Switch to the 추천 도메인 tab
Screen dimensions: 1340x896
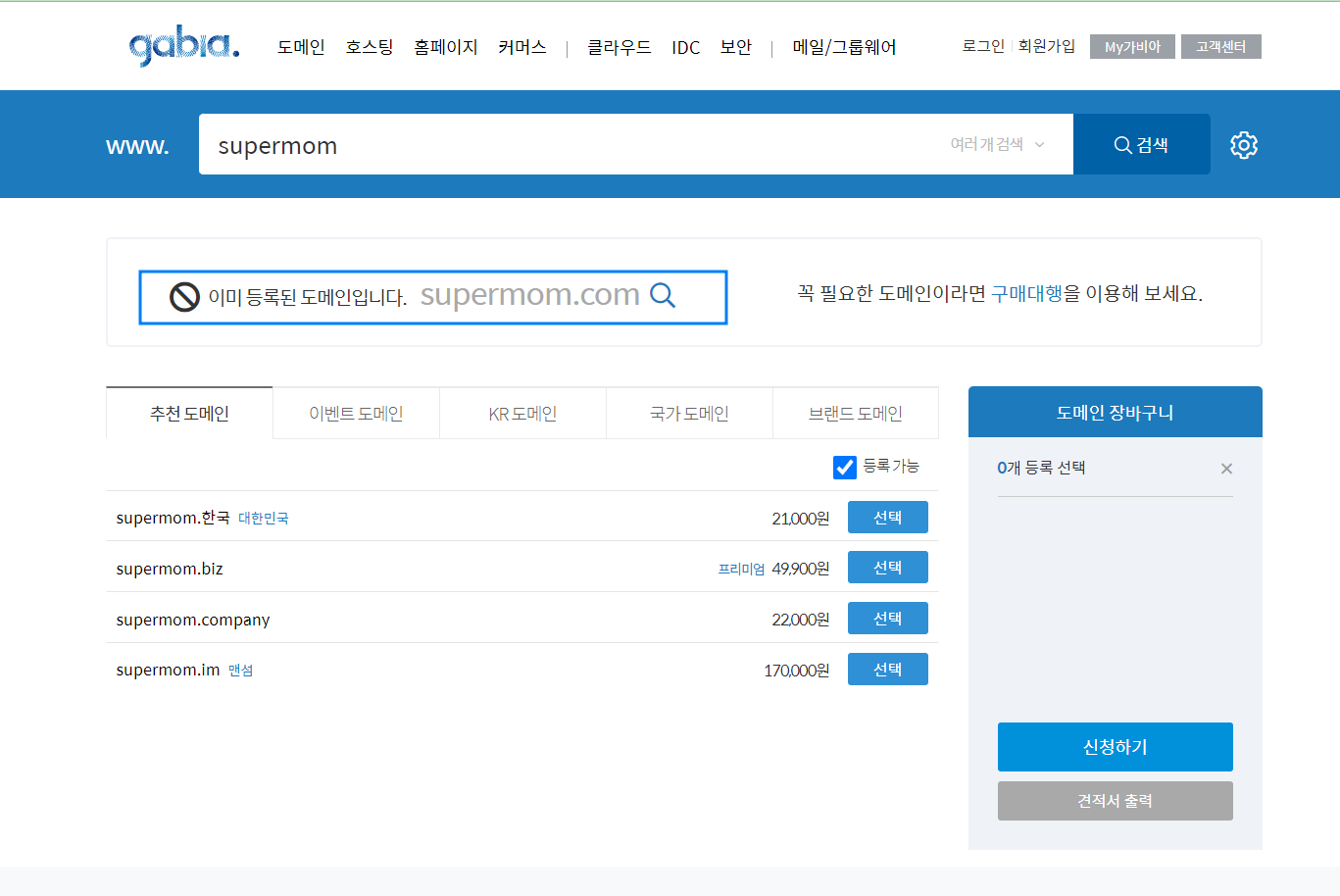tap(189, 413)
